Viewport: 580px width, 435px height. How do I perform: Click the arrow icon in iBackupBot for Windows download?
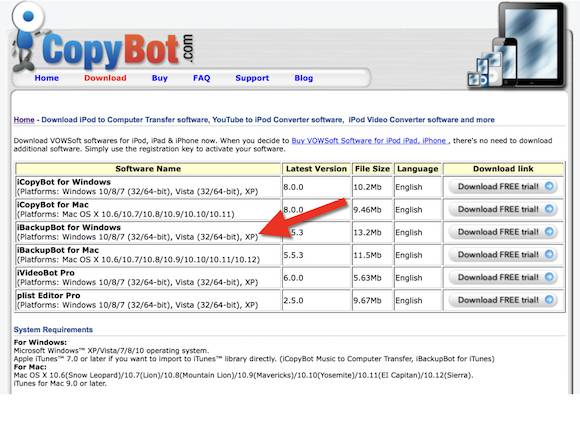click(550, 232)
